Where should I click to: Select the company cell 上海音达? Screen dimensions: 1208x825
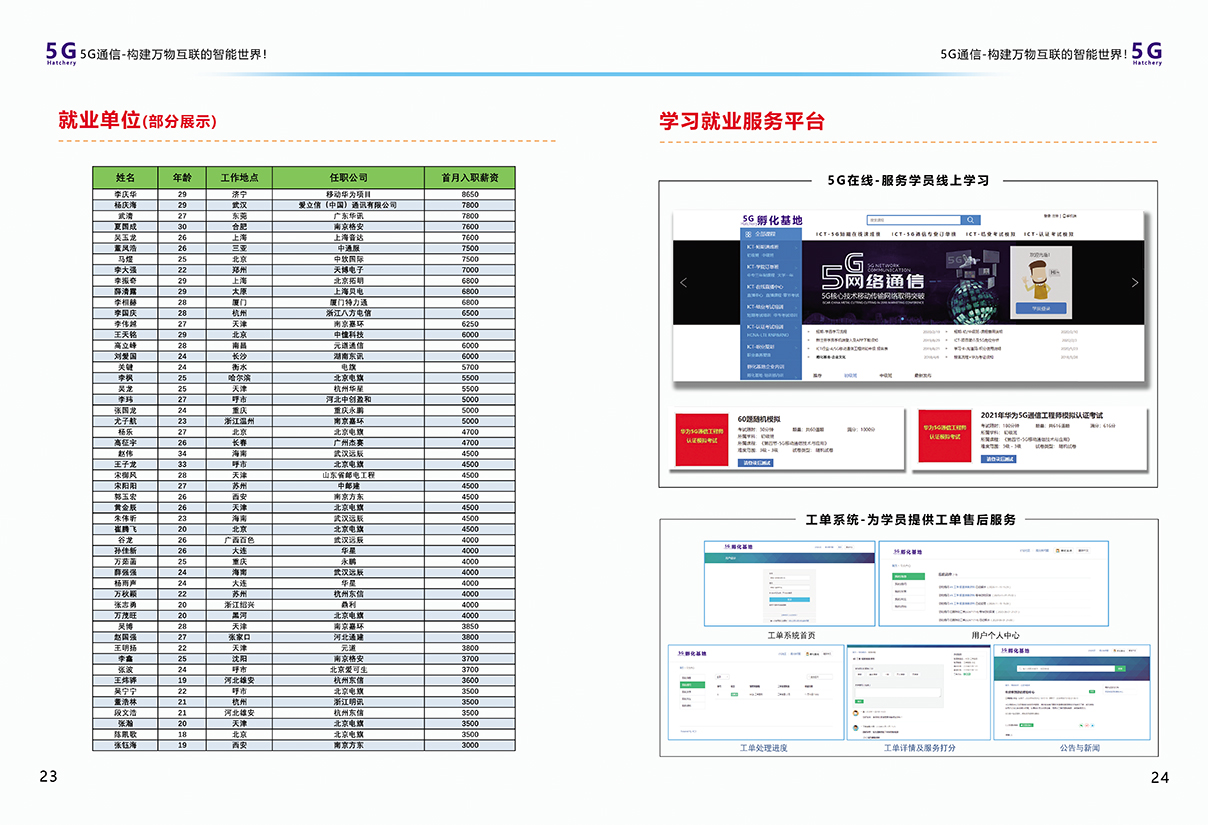[x=349, y=238]
